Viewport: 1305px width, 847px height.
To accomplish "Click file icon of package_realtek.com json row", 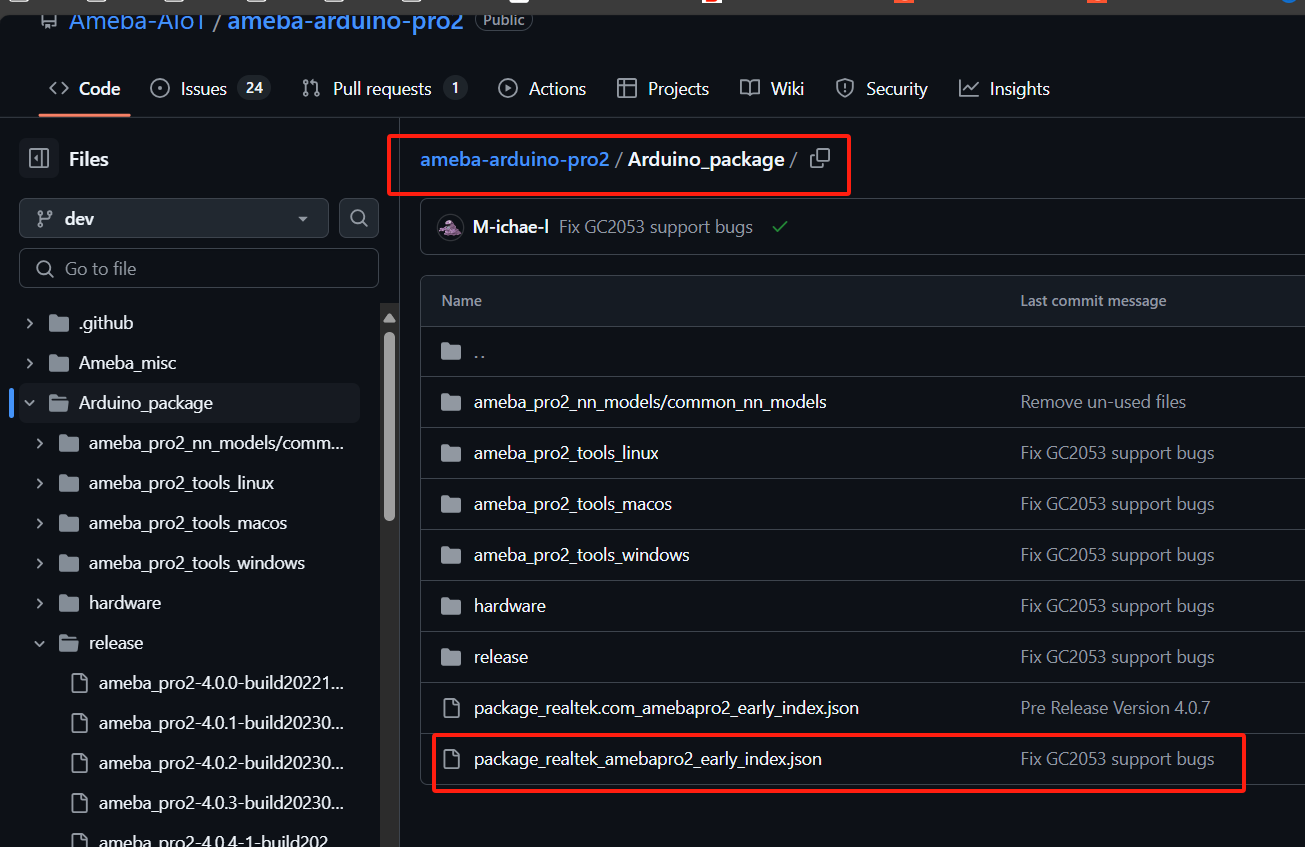I will click(451, 708).
